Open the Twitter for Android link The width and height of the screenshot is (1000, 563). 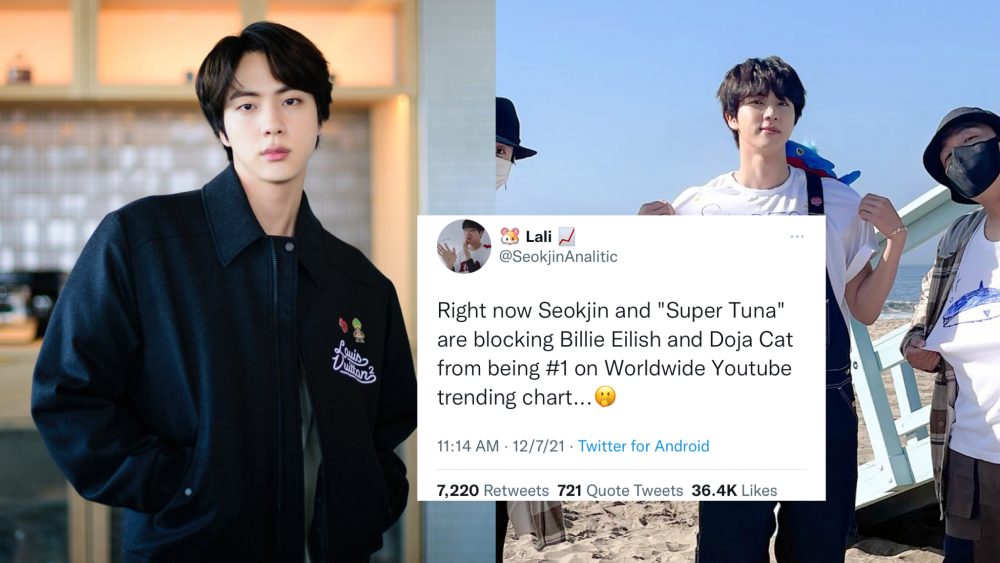[643, 446]
